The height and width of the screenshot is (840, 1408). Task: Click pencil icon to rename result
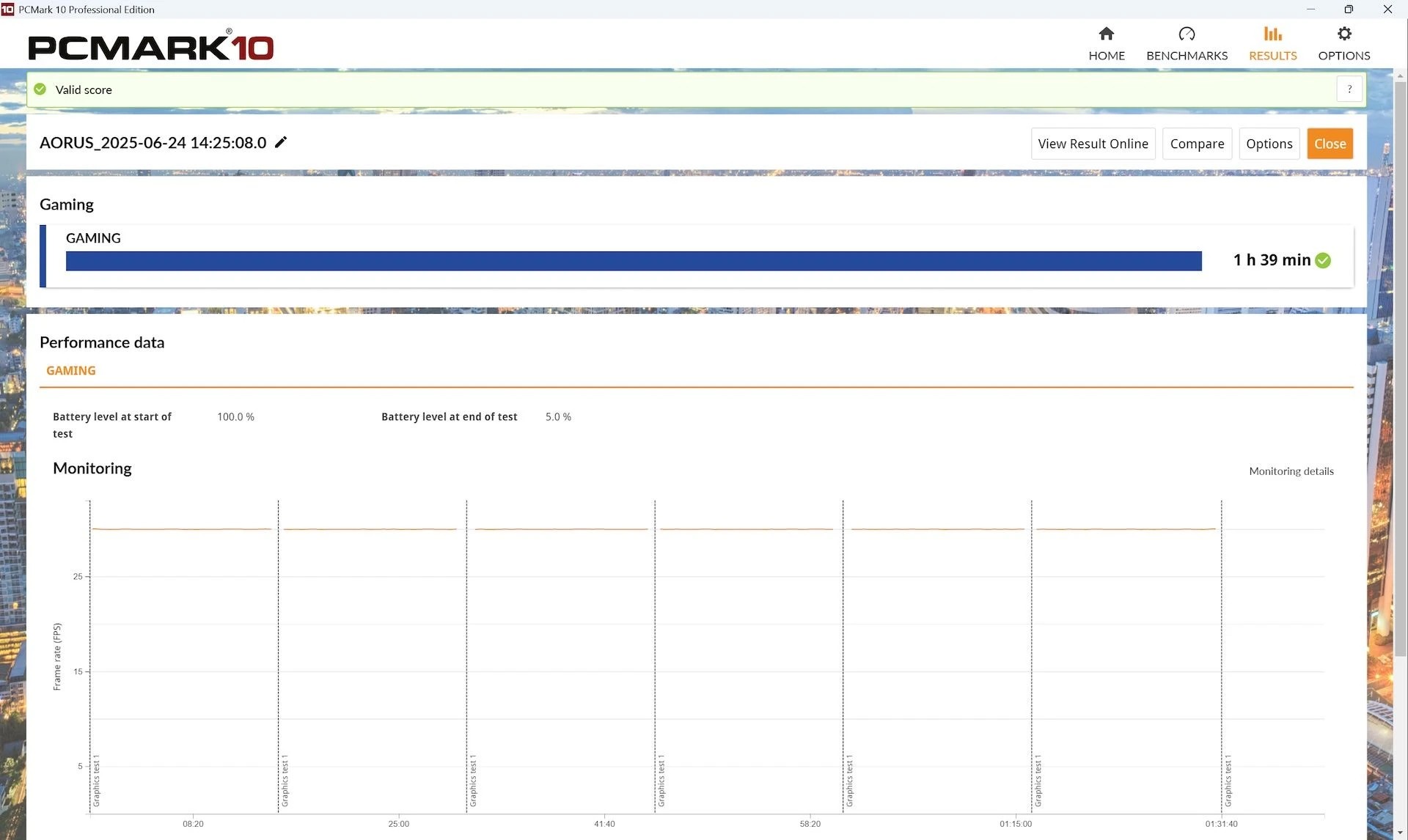click(x=281, y=142)
